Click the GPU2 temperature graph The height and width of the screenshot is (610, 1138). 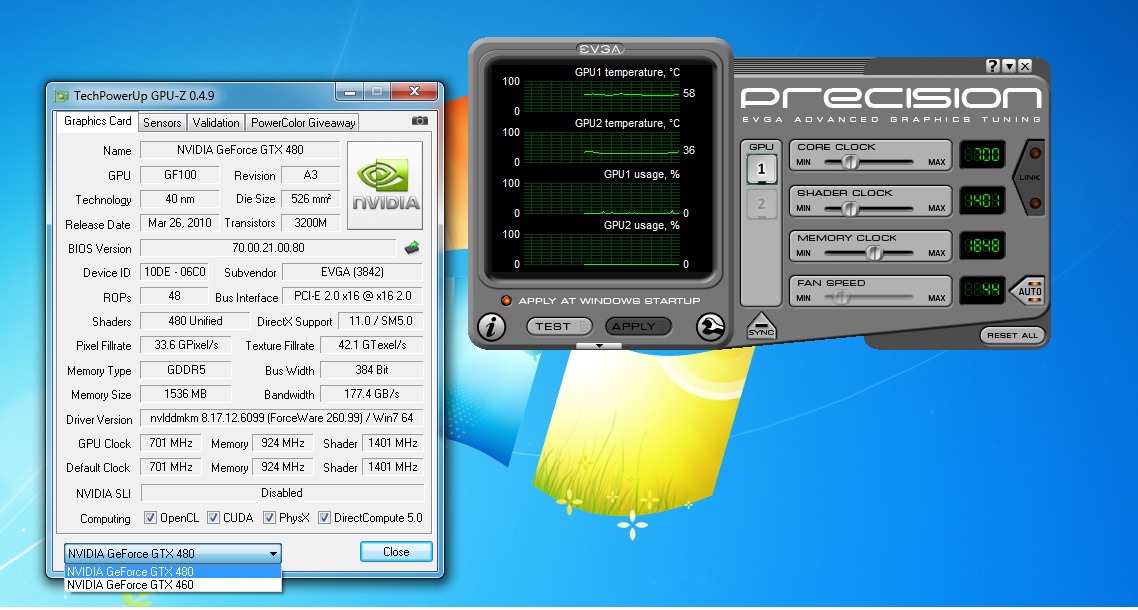pos(601,147)
